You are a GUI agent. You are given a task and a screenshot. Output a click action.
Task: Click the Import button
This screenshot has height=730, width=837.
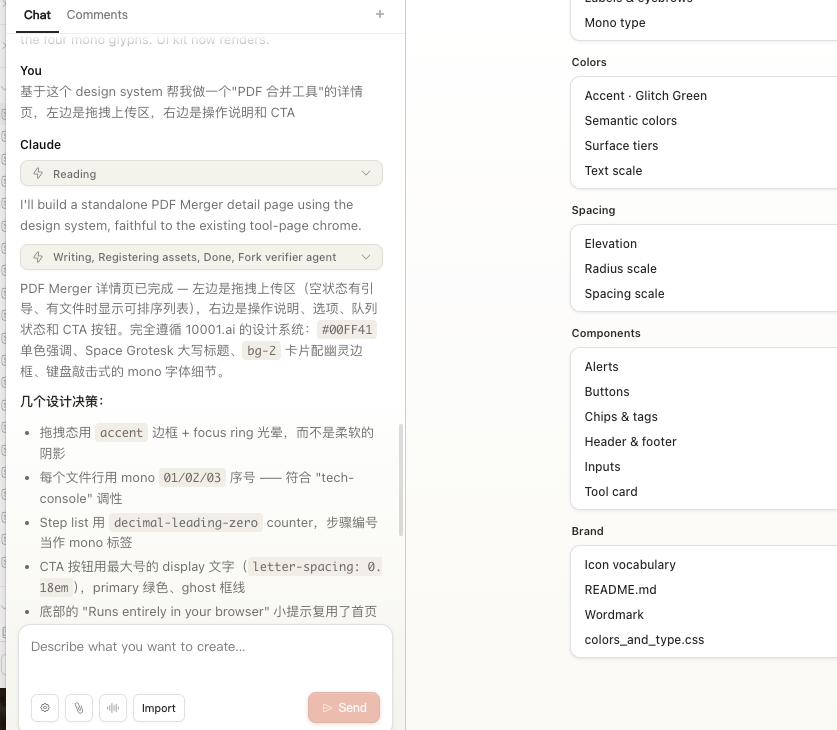pos(159,708)
